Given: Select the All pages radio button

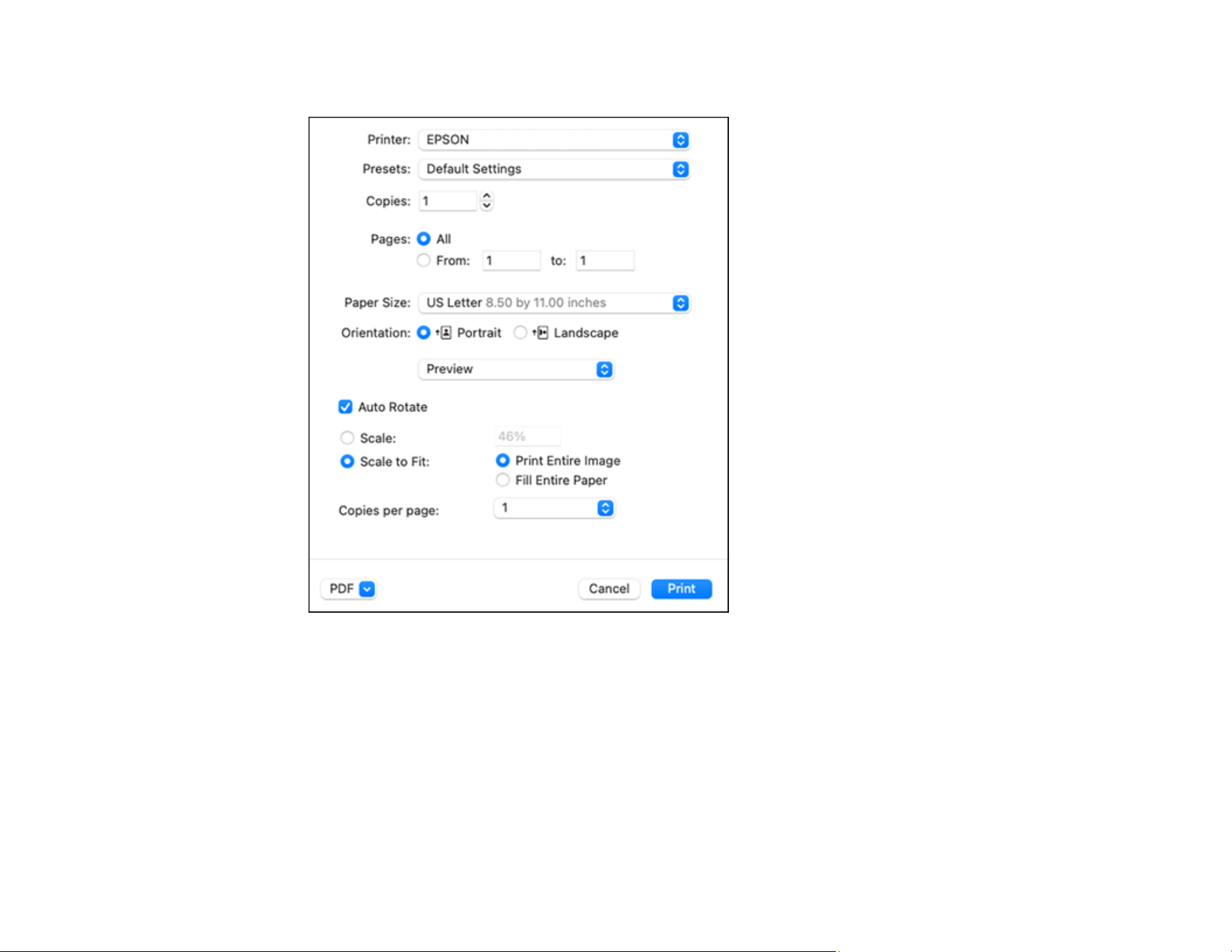Looking at the screenshot, I should coord(423,239).
